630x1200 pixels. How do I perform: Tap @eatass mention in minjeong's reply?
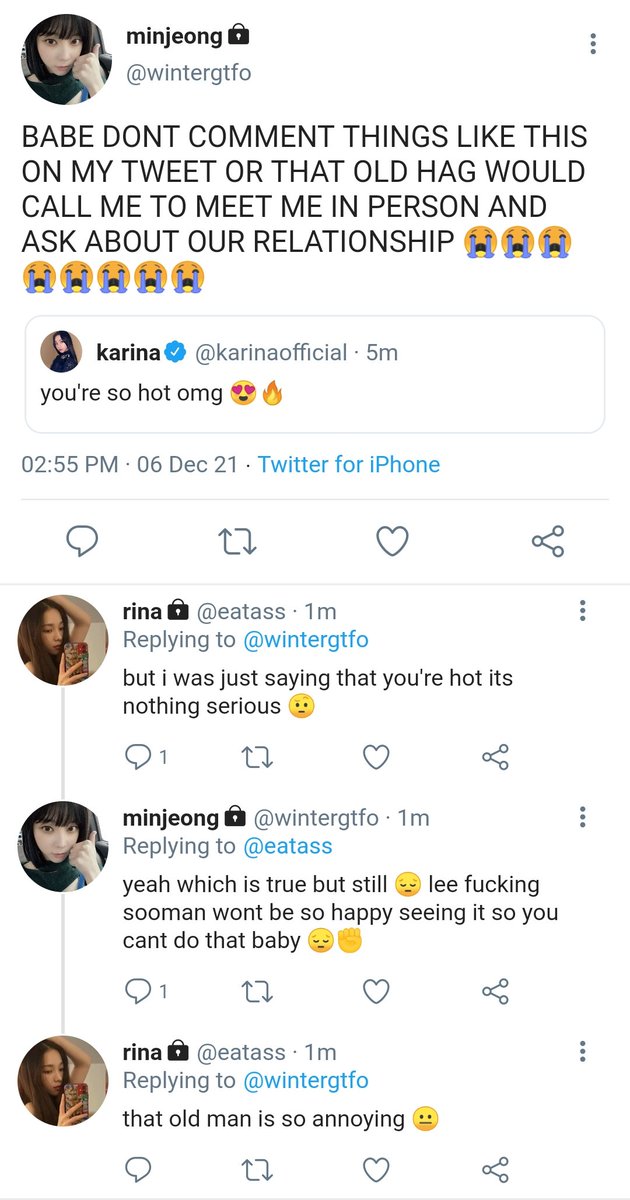click(x=287, y=846)
